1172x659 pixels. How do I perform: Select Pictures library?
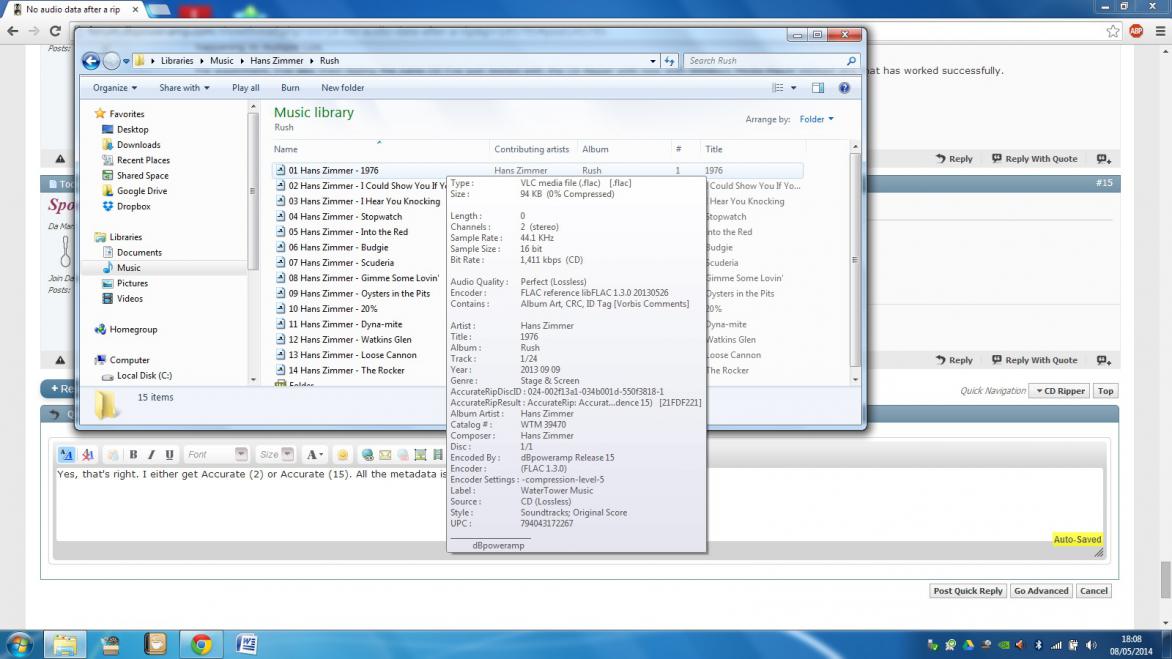coord(132,283)
